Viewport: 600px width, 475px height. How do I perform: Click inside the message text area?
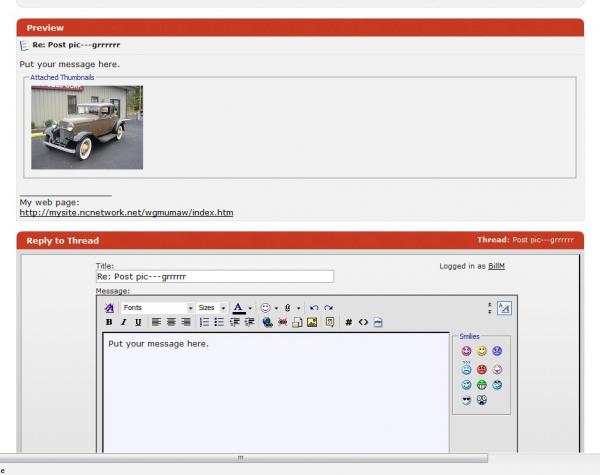pyautogui.click(x=276, y=393)
